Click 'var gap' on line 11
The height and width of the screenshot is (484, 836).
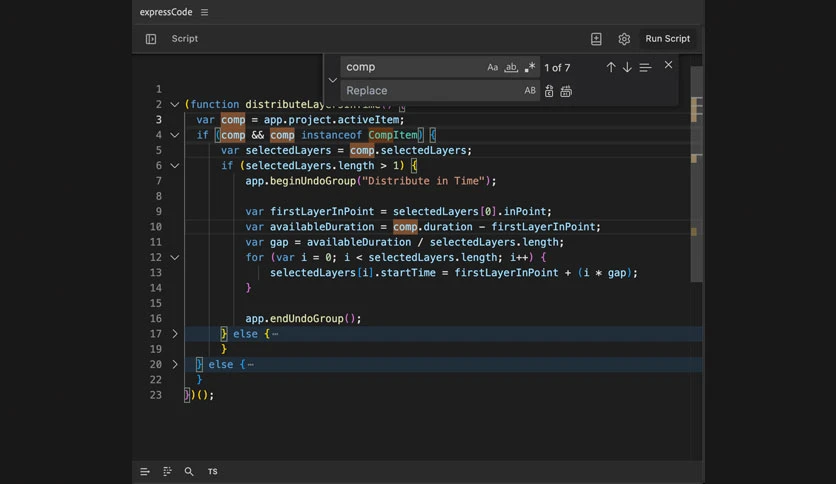(267, 243)
